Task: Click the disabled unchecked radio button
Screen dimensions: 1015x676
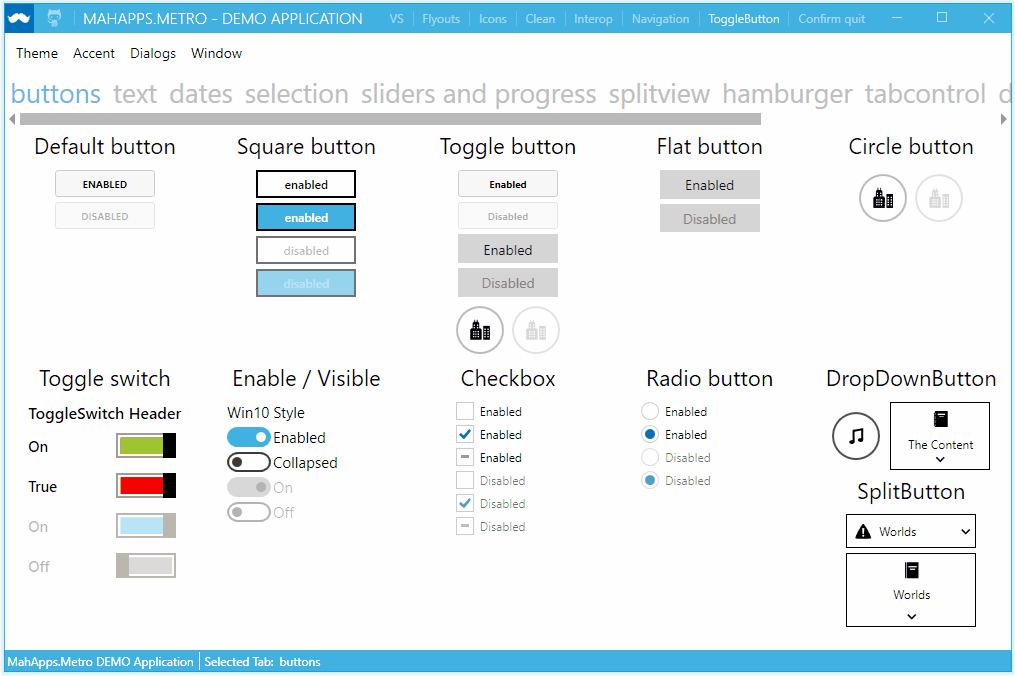Action: tap(650, 457)
